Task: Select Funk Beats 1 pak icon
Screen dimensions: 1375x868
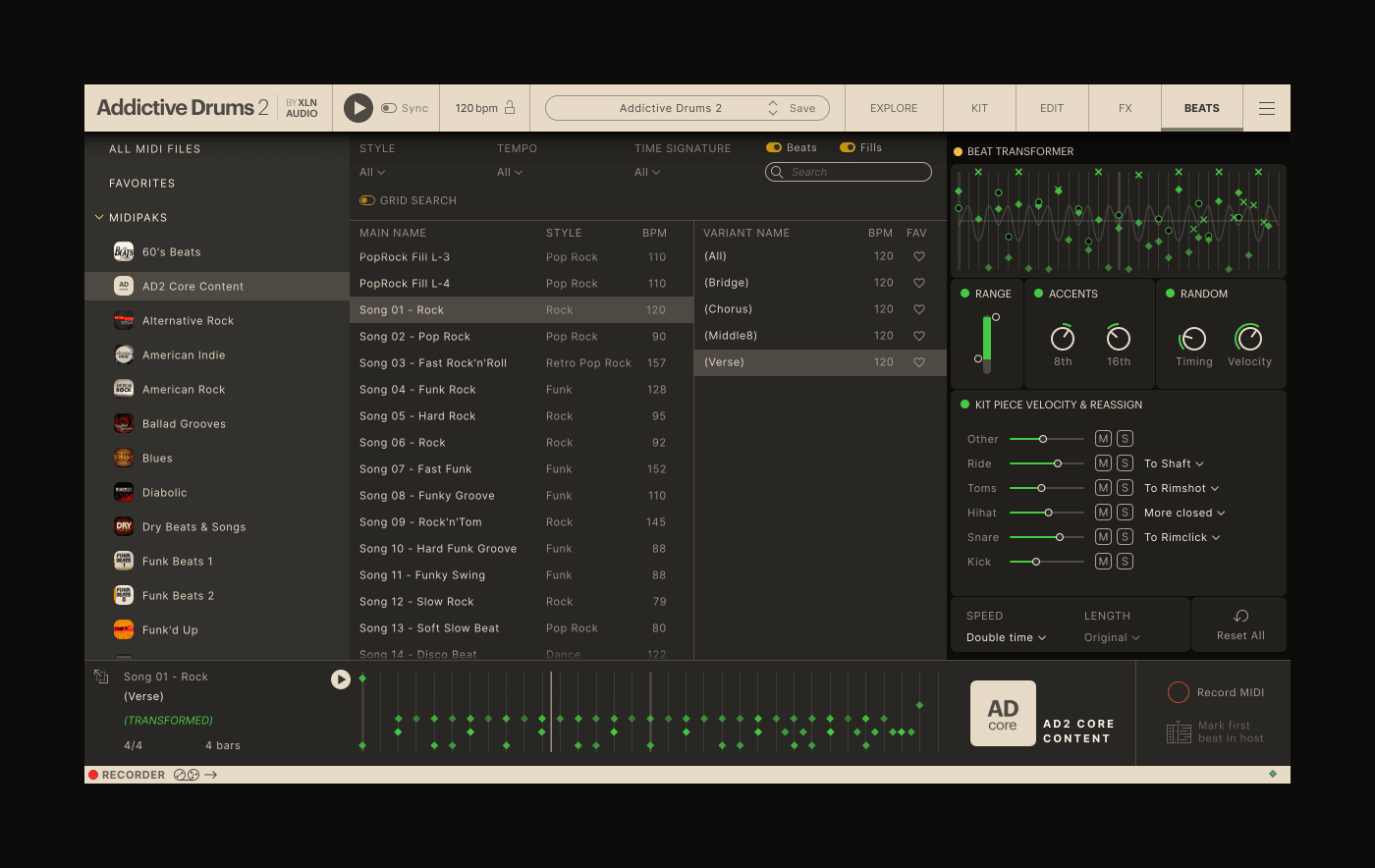Action: click(124, 561)
